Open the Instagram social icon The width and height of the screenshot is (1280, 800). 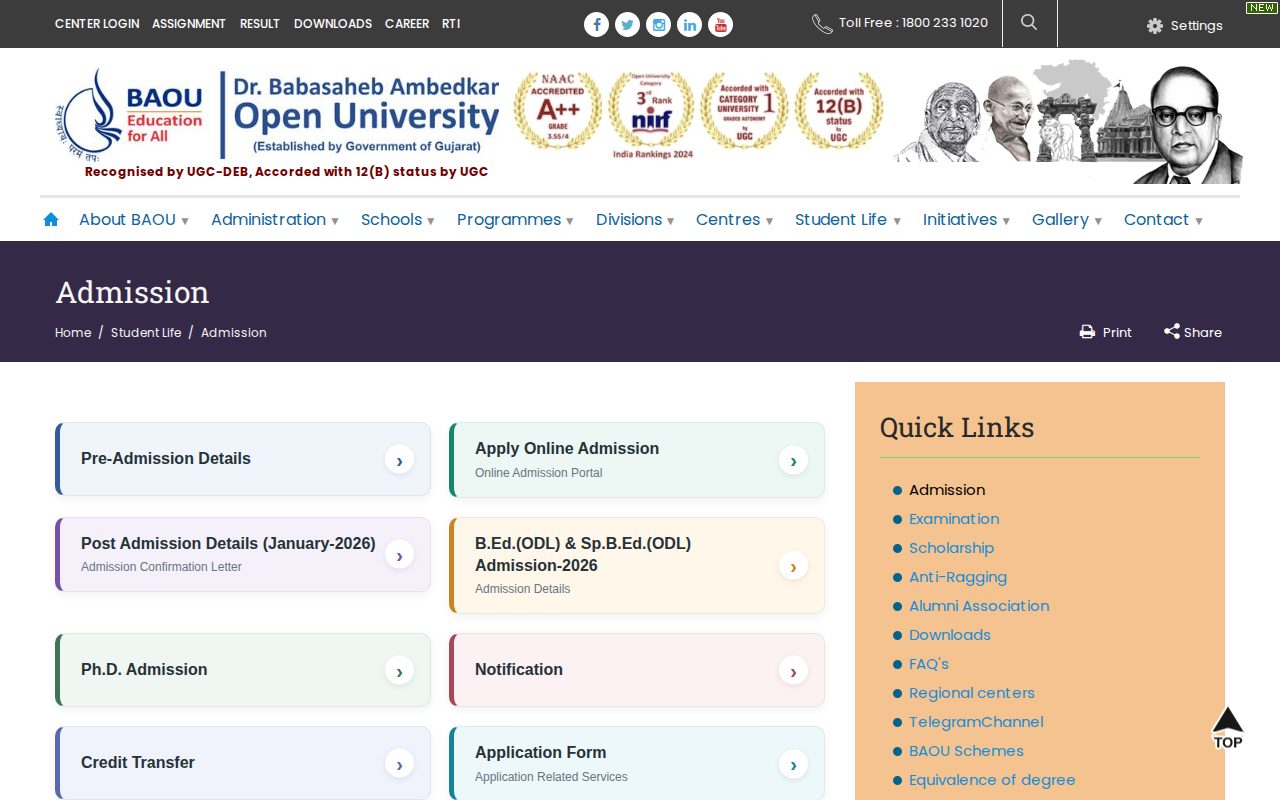(658, 24)
